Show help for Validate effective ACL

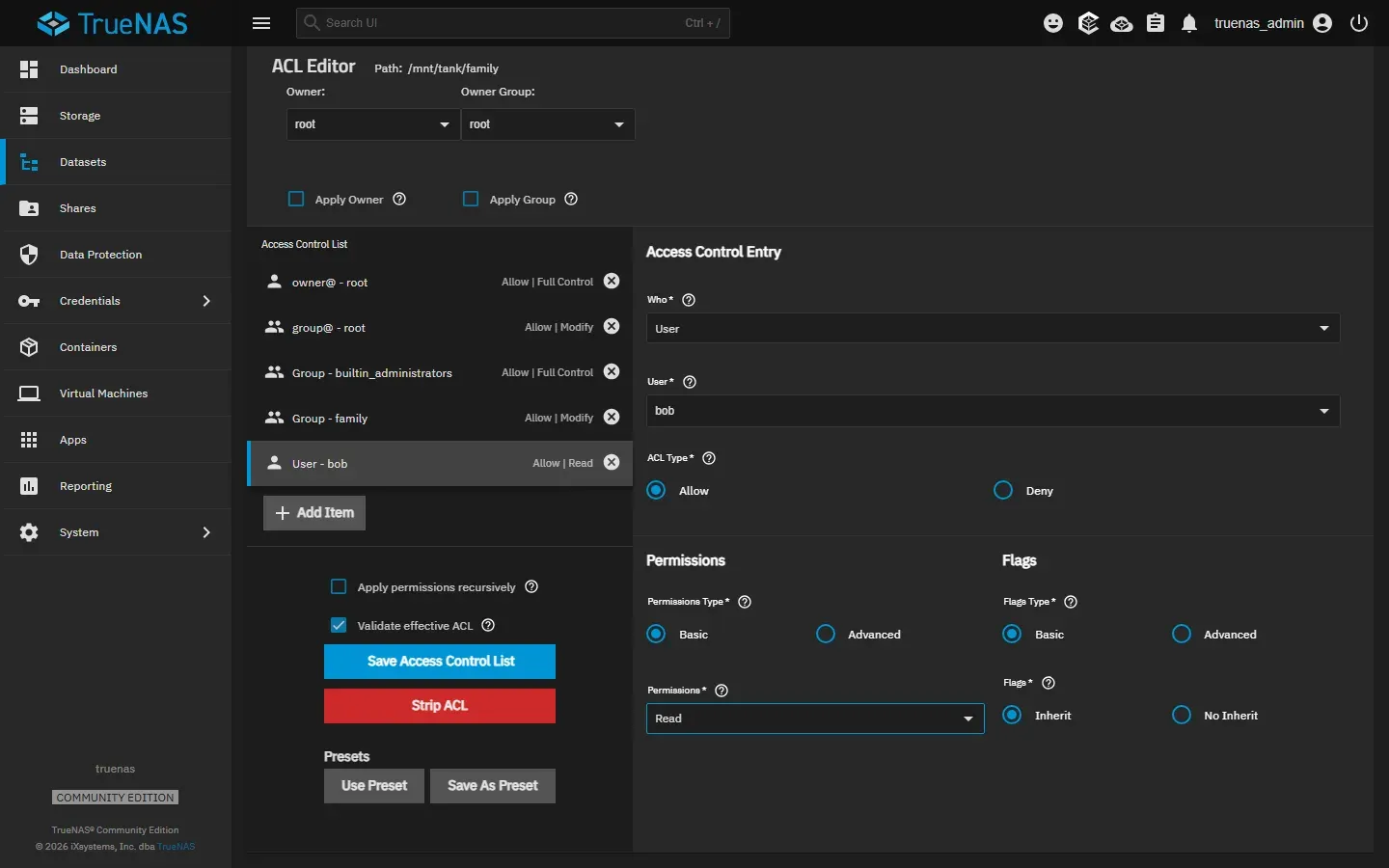[488, 625]
